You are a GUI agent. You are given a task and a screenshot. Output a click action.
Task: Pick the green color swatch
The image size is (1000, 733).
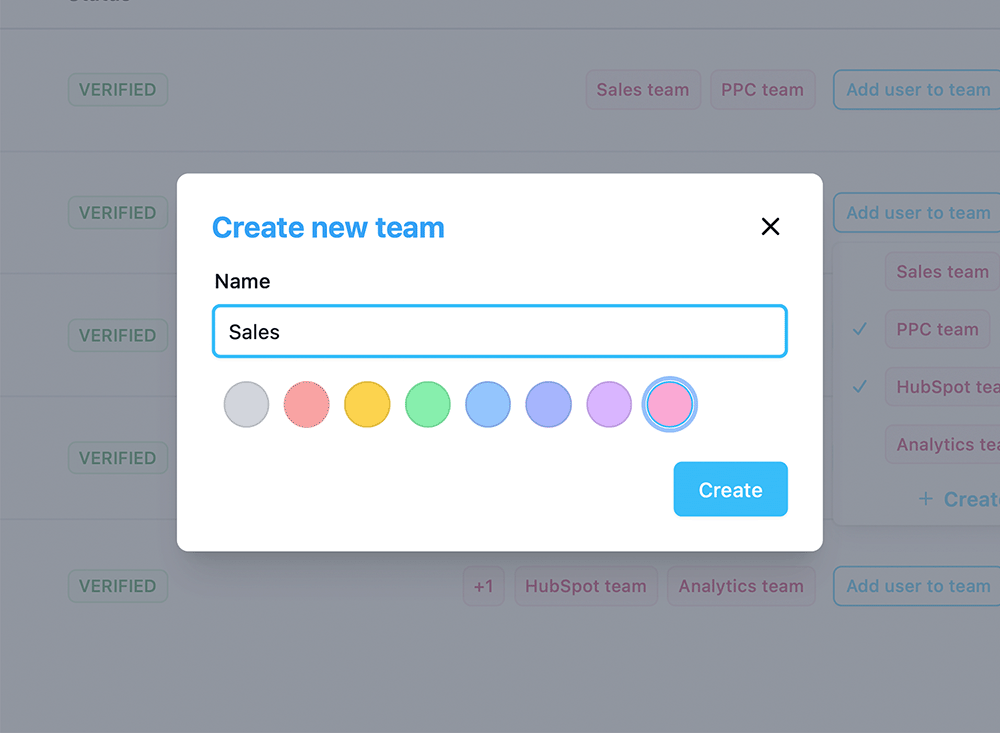(x=427, y=404)
